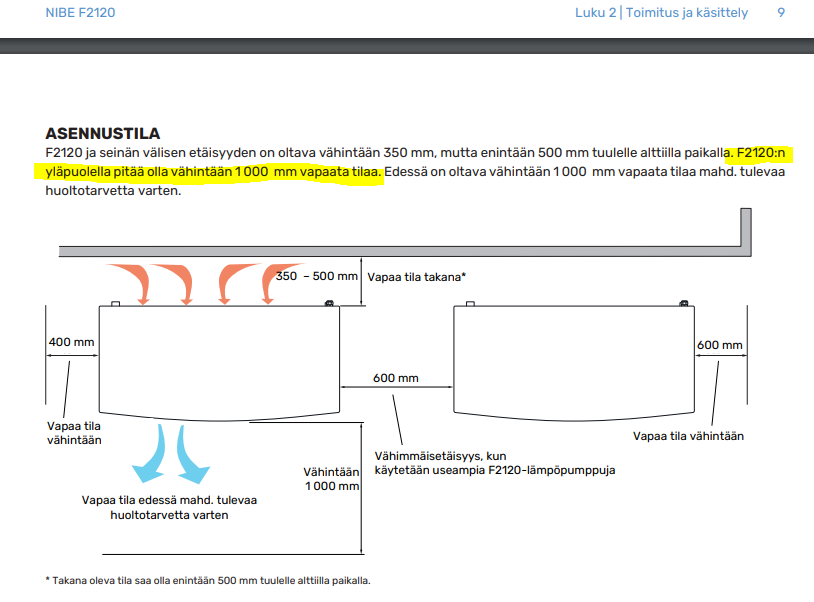Click the '400 mm' dimension label
This screenshot has width=814, height=602.
[71, 342]
